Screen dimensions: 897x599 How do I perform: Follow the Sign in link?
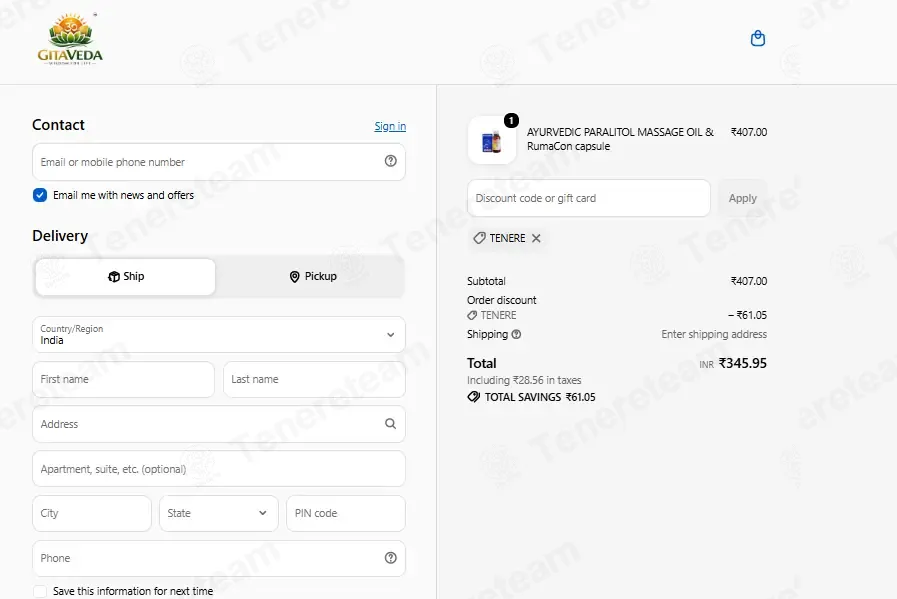(390, 126)
